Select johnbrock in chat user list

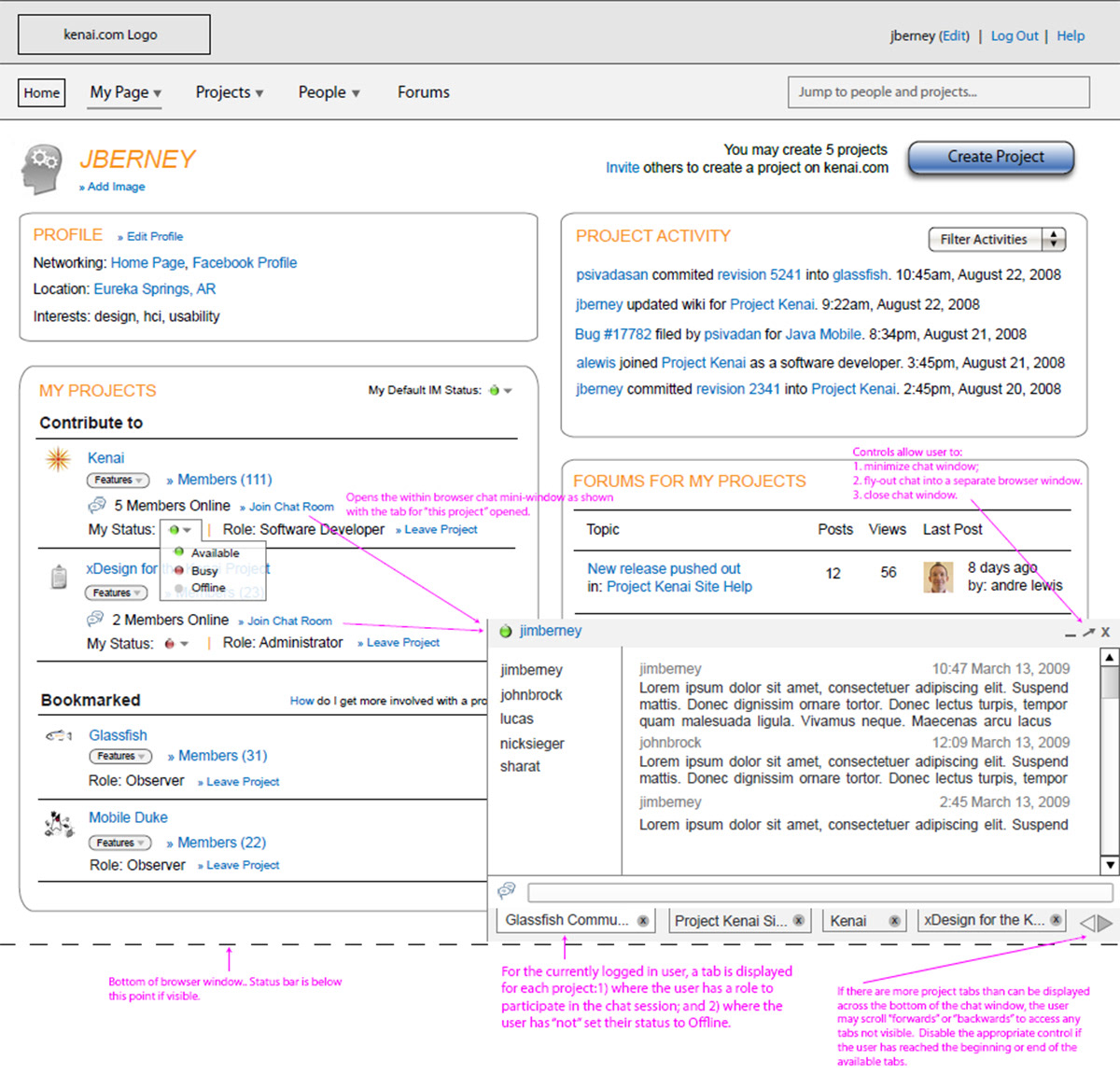(x=531, y=695)
